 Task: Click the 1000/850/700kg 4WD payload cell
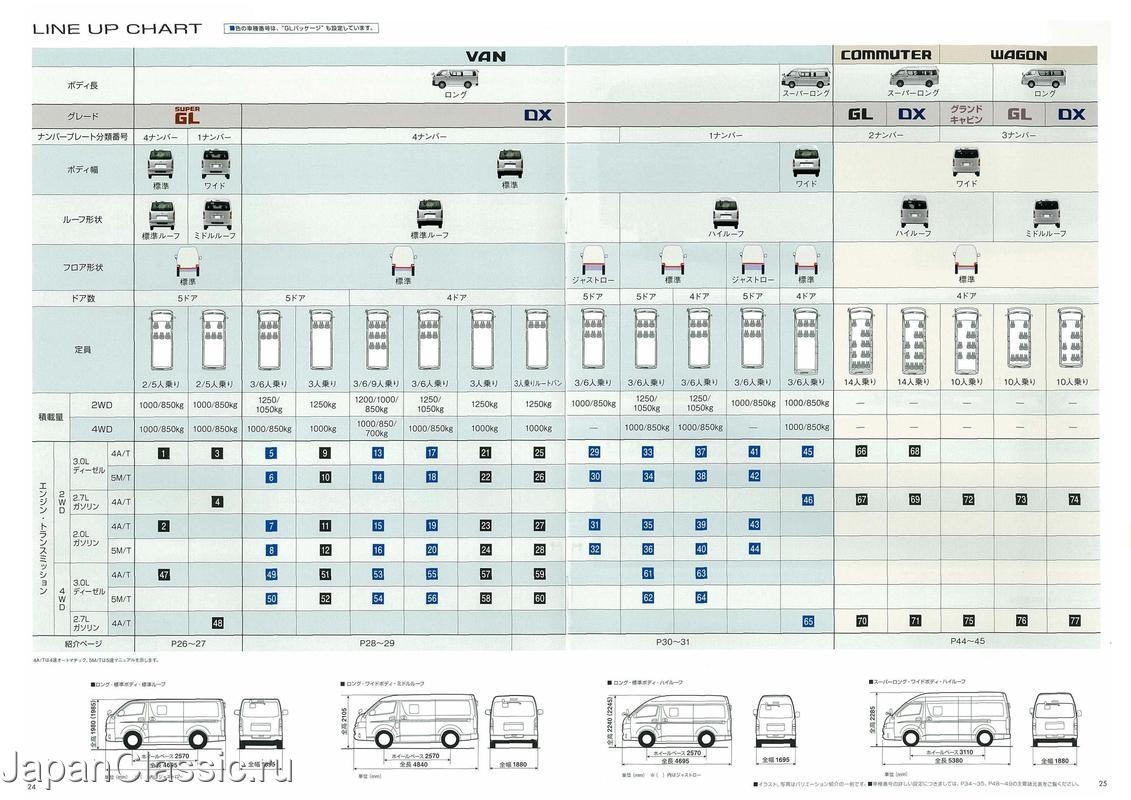(x=376, y=428)
